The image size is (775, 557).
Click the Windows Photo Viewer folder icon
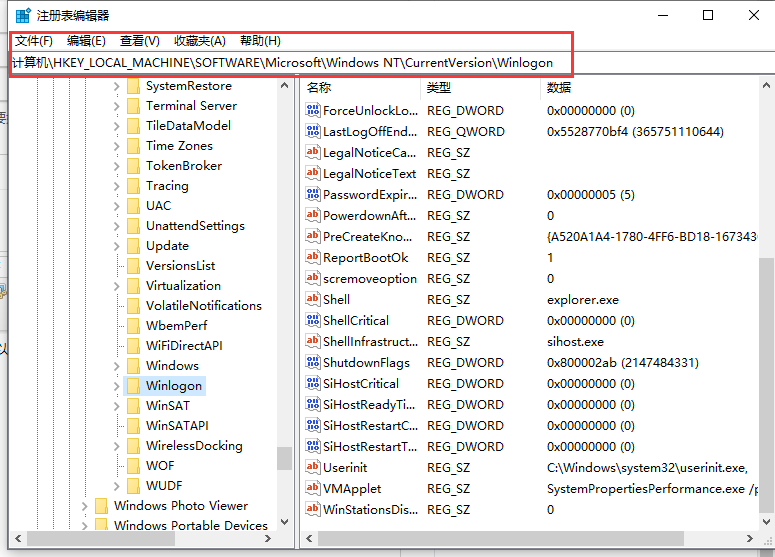[101, 506]
